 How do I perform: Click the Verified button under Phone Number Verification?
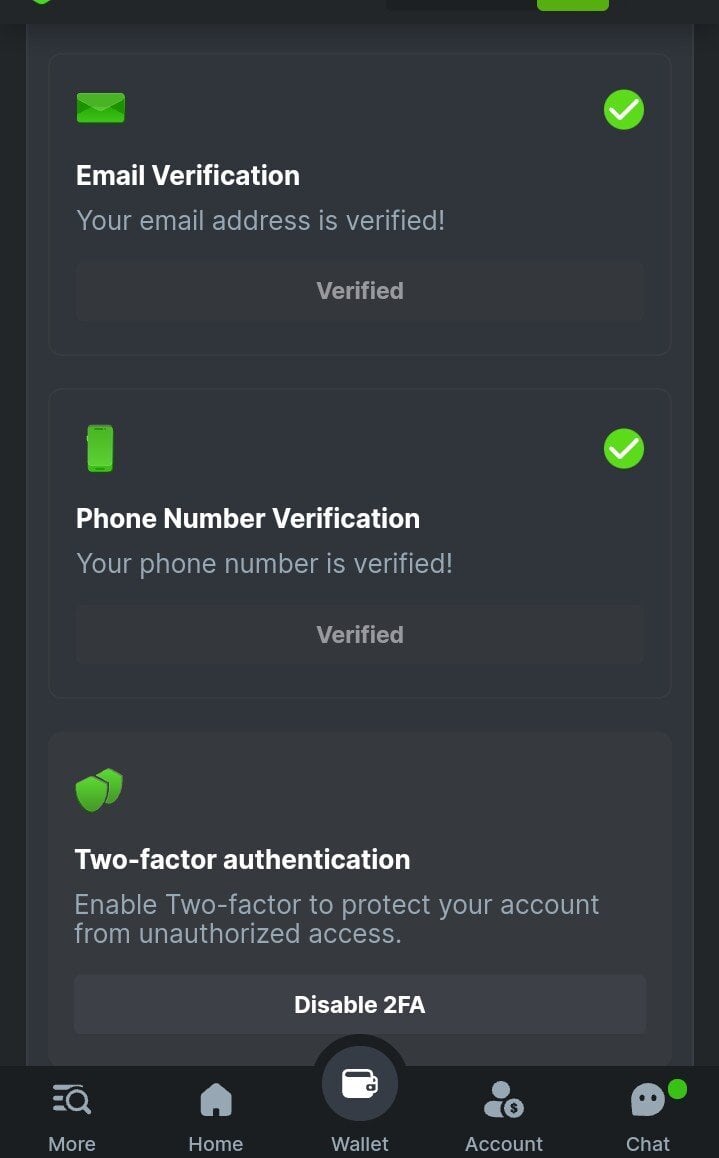360,635
